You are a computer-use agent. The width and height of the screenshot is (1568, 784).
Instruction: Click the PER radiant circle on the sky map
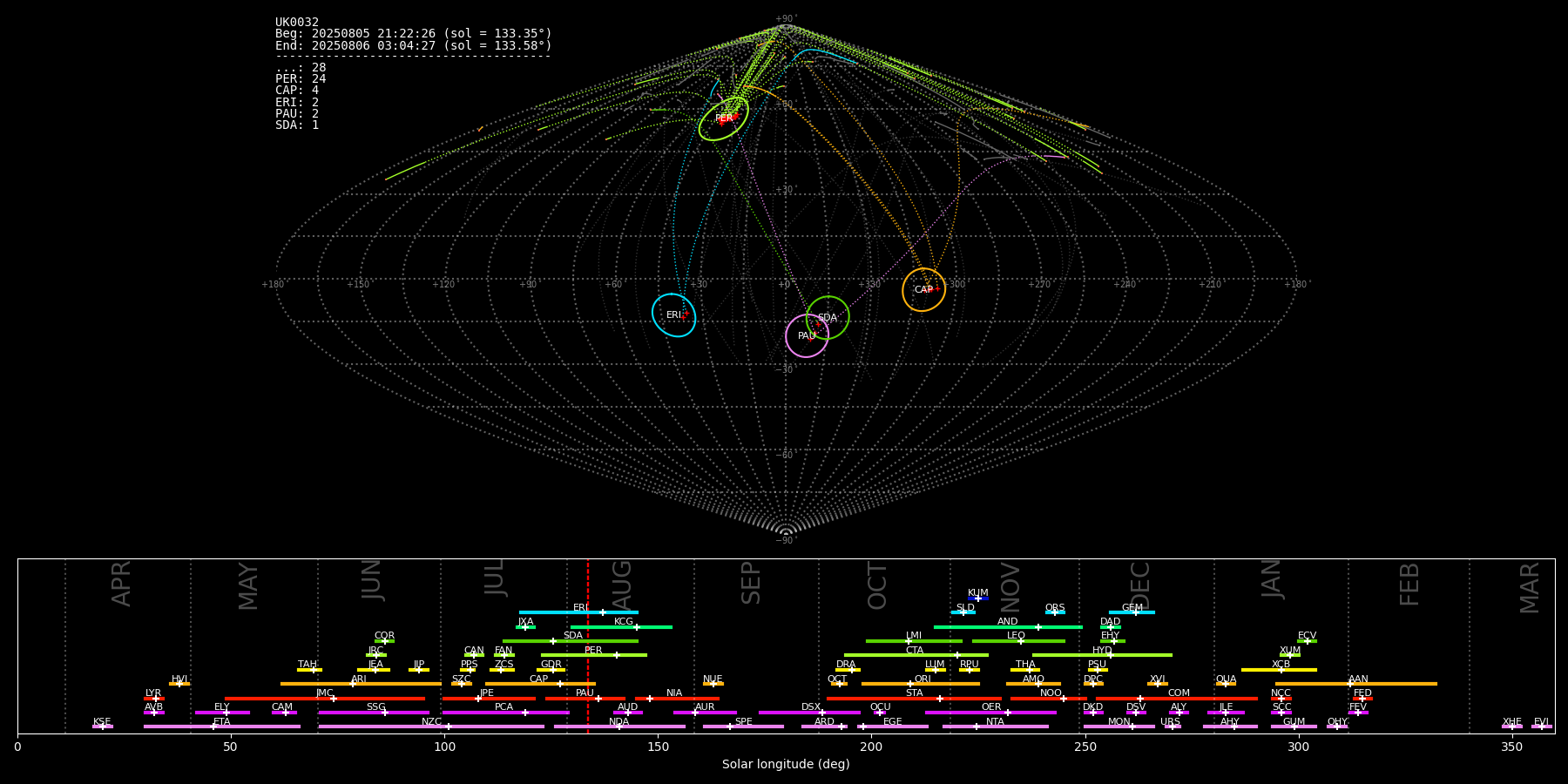tap(723, 118)
